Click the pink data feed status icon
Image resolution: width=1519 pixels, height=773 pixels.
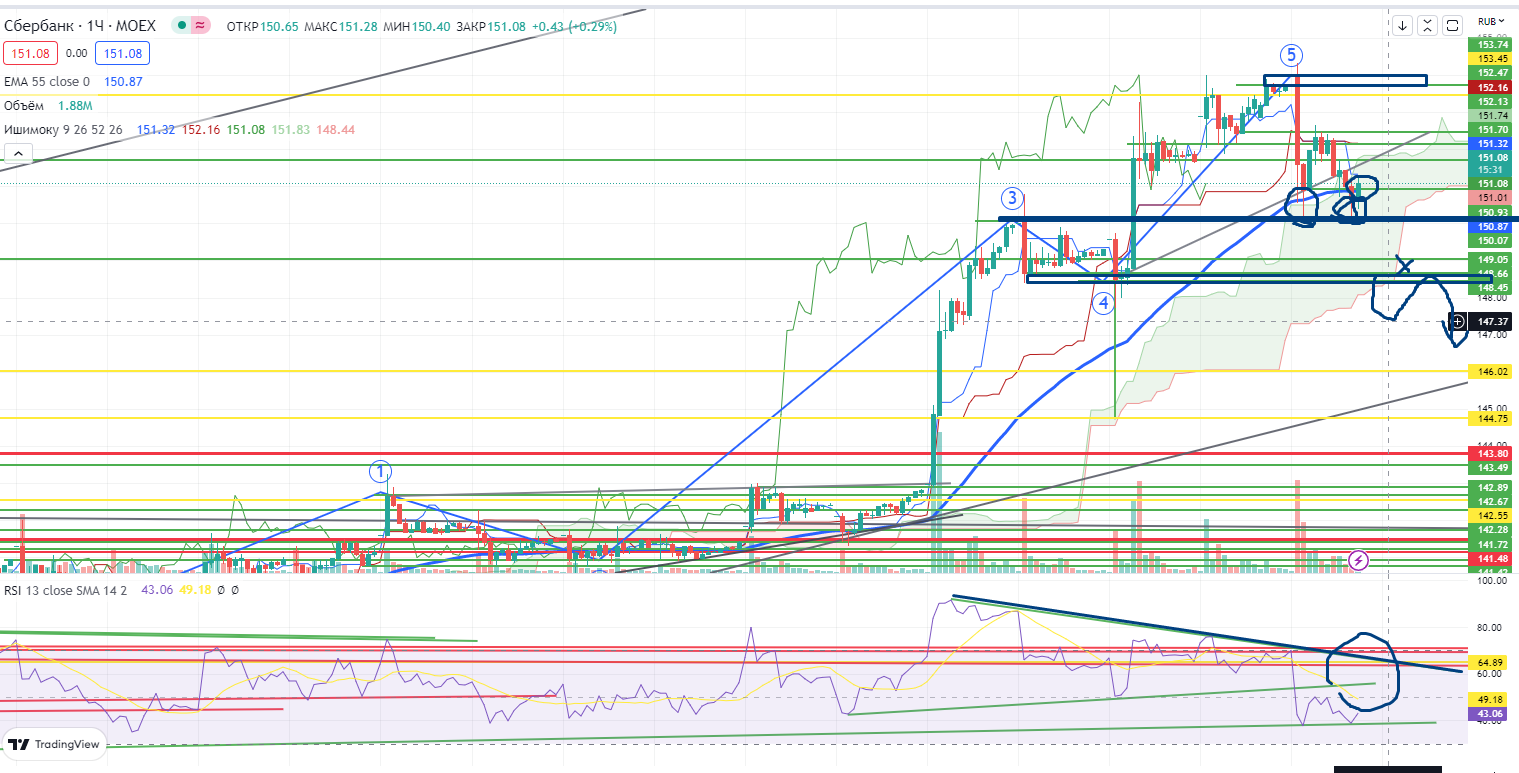200,27
